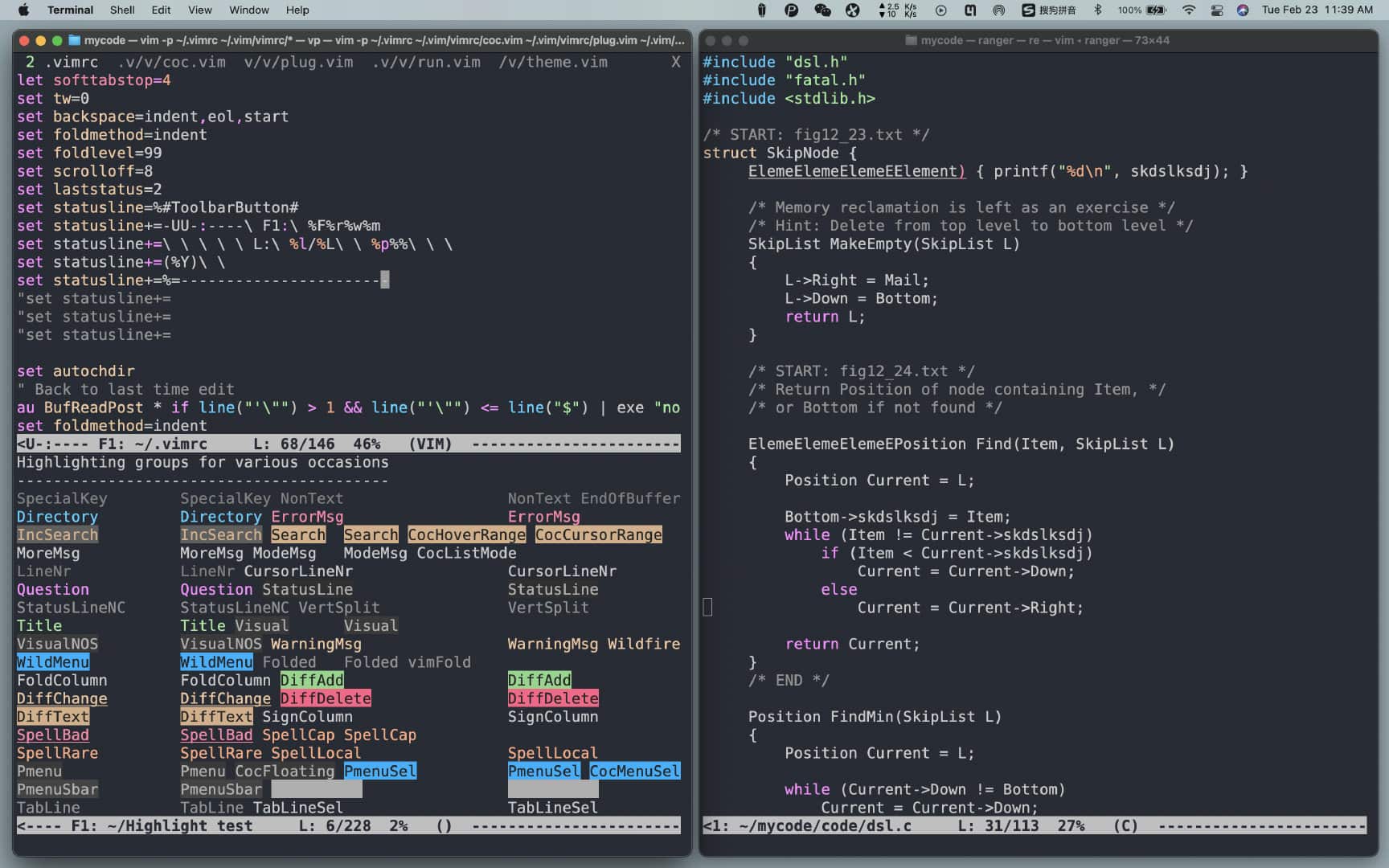The width and height of the screenshot is (1389, 868).
Task: Click the circular P menu bar icon
Action: pos(791,10)
